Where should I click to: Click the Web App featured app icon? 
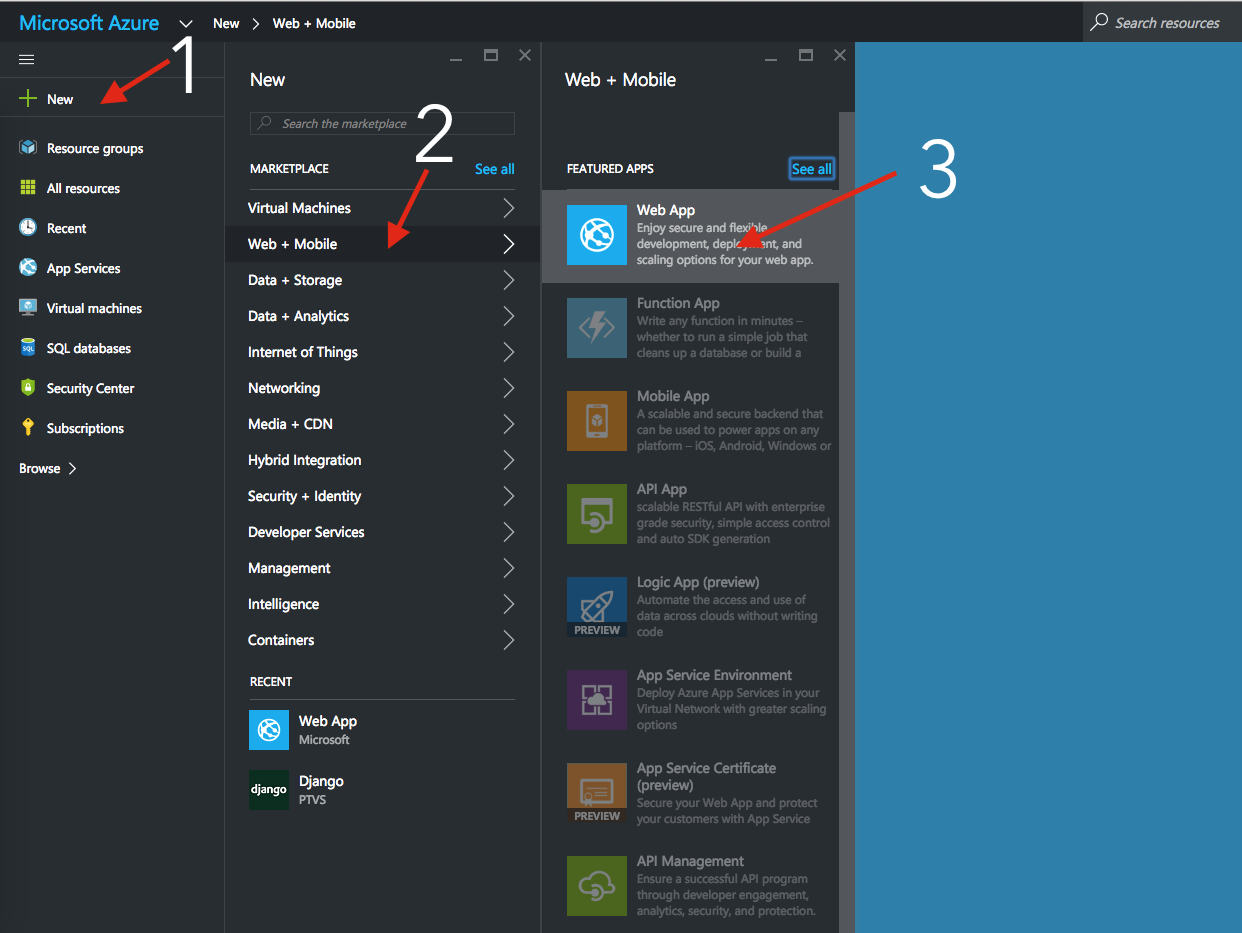[x=597, y=235]
